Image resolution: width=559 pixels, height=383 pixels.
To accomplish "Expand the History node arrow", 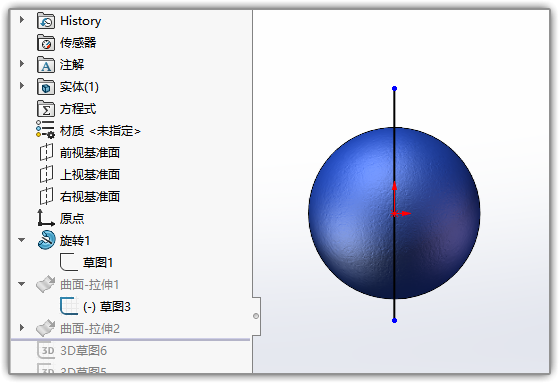I will point(22,20).
